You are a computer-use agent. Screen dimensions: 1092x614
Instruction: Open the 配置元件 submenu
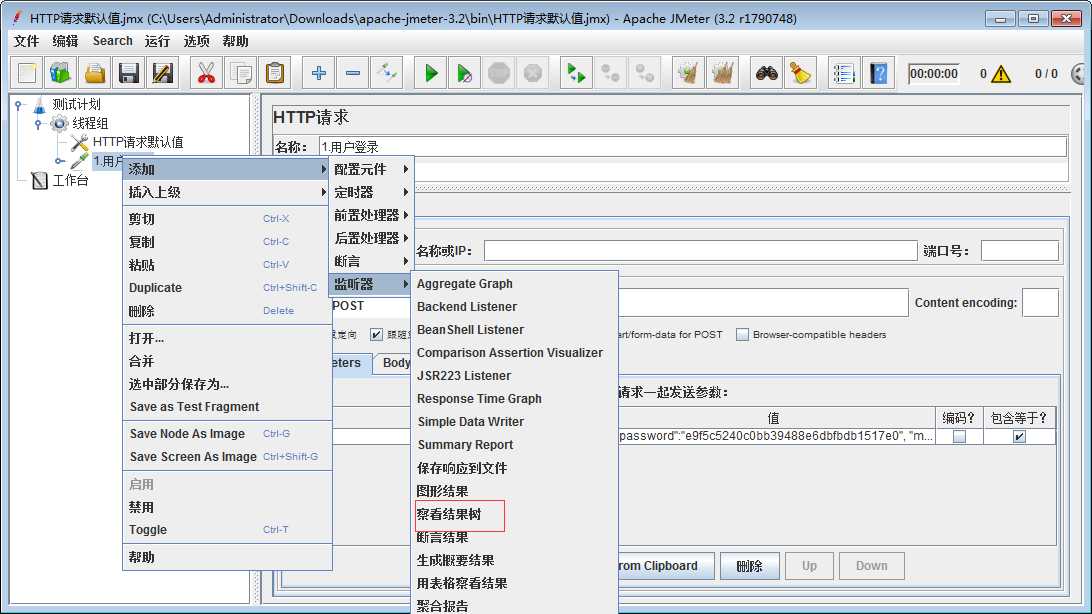point(371,169)
